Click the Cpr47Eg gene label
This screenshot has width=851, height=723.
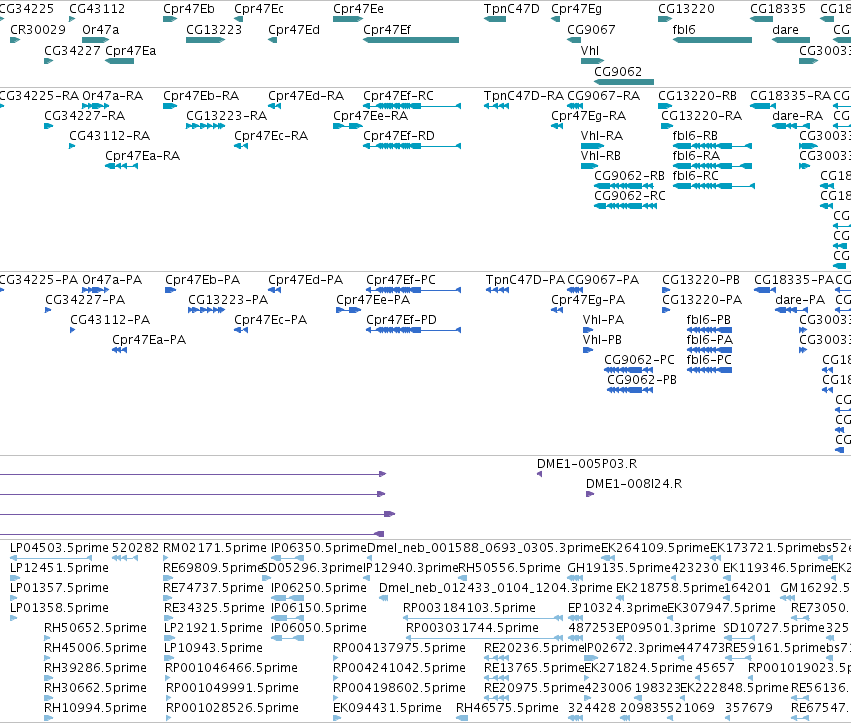(x=576, y=9)
